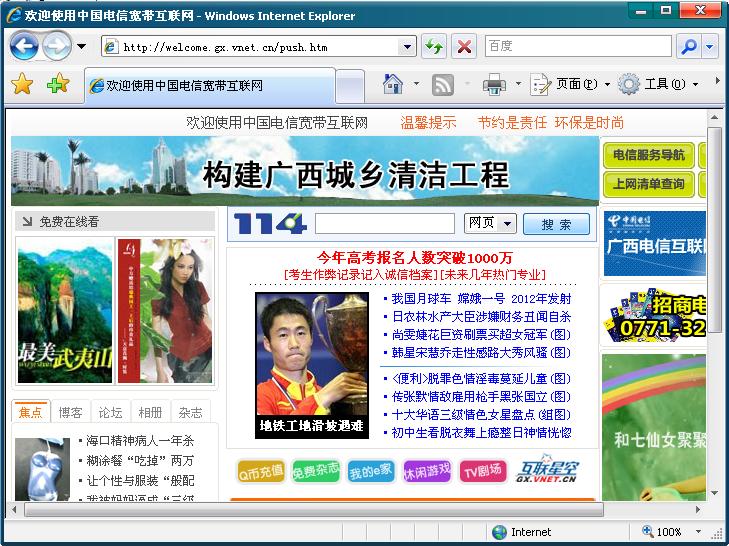
Task: Expand the address bar history dropdown
Action: pos(407,47)
